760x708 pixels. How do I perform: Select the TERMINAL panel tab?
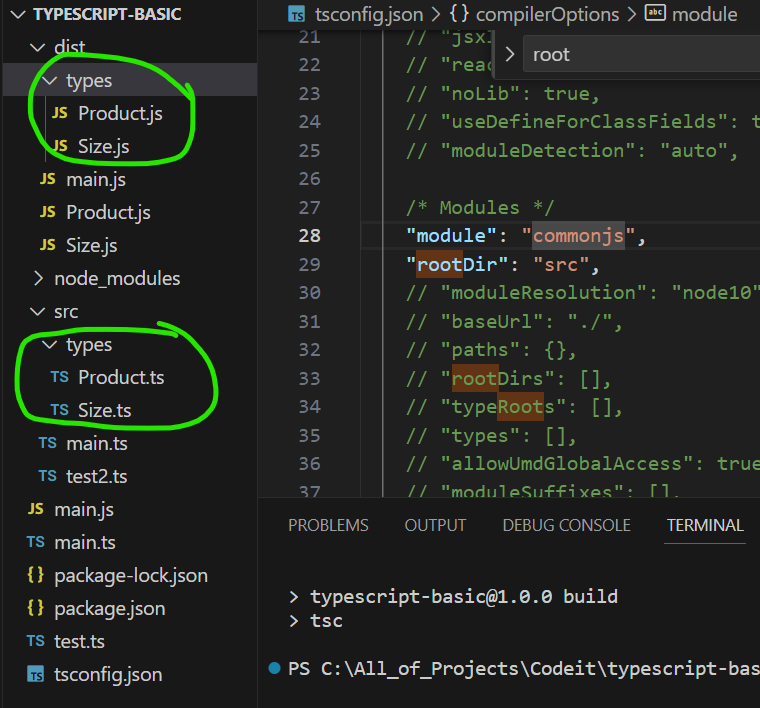click(705, 525)
